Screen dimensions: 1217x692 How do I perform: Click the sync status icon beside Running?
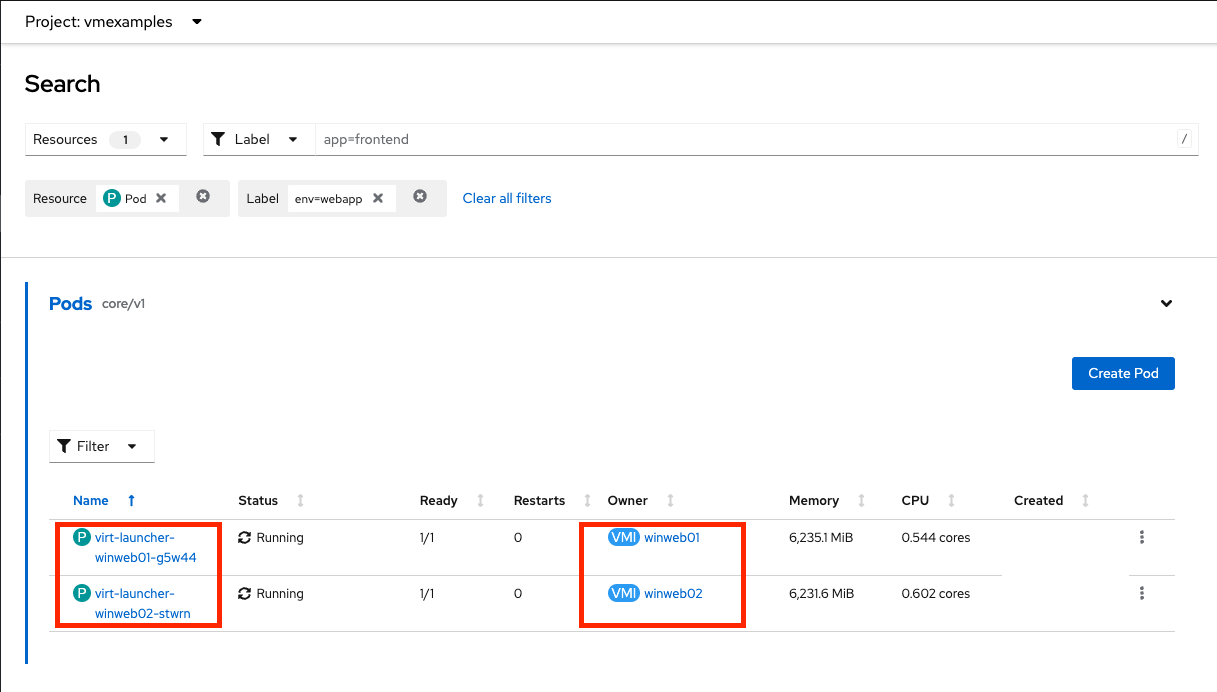pos(242,537)
